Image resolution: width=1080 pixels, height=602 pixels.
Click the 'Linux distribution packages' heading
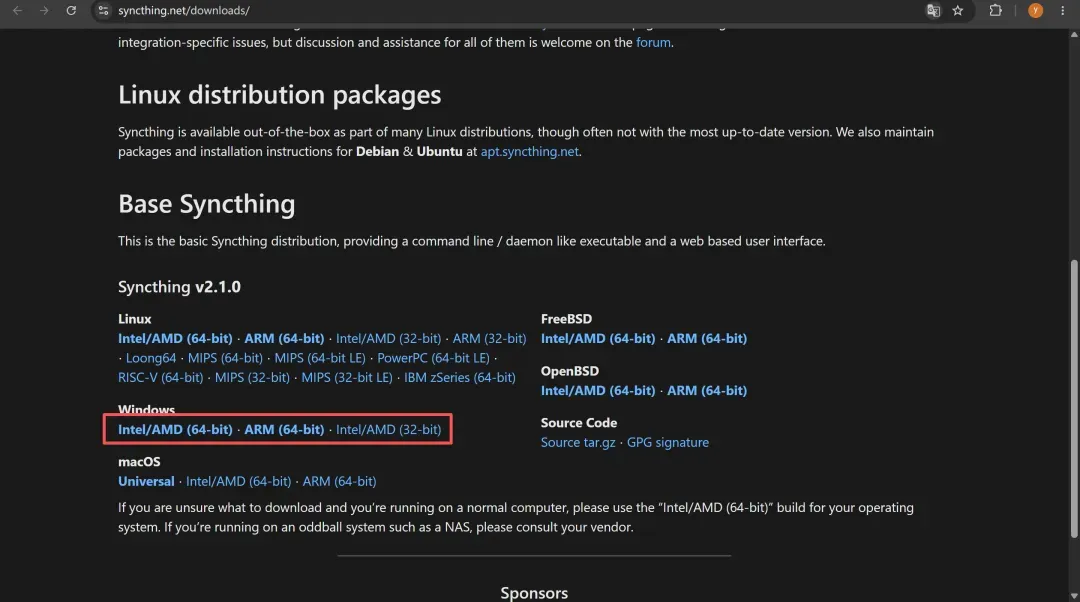coord(280,95)
